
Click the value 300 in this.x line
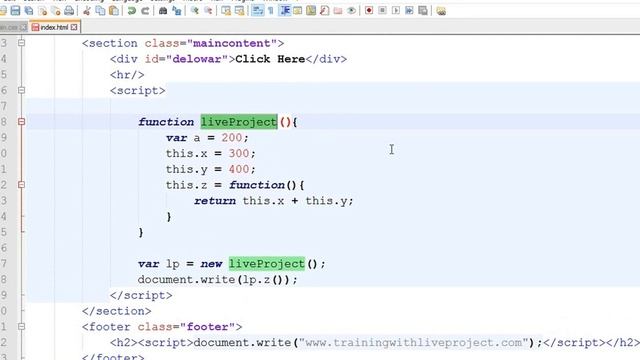pyautogui.click(x=239, y=153)
